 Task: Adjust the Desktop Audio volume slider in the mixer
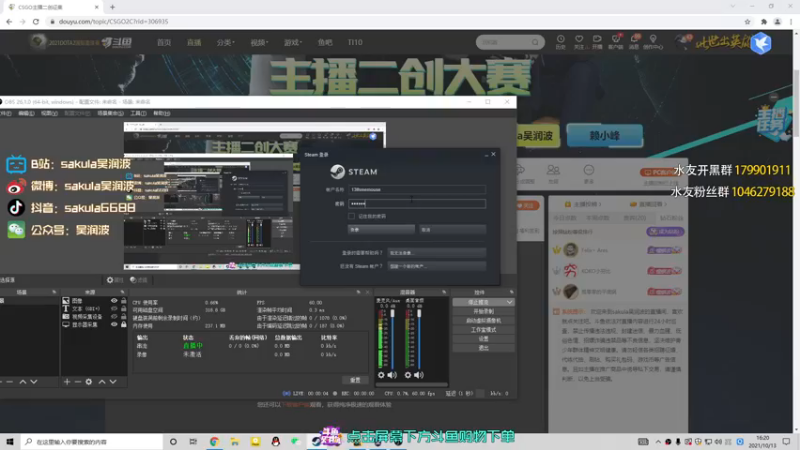[419, 312]
